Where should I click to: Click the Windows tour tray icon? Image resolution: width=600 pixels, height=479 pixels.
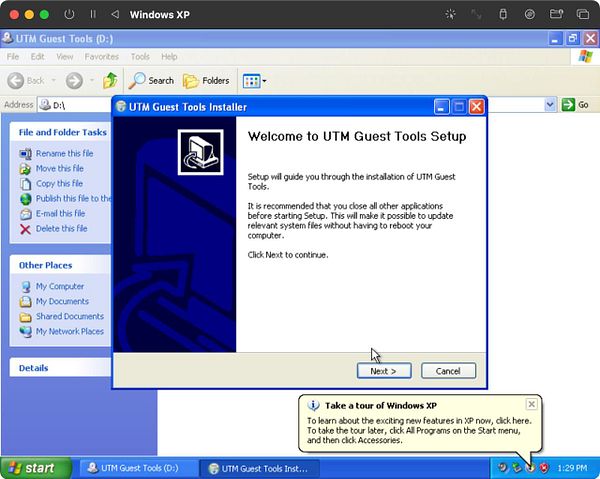coord(530,468)
